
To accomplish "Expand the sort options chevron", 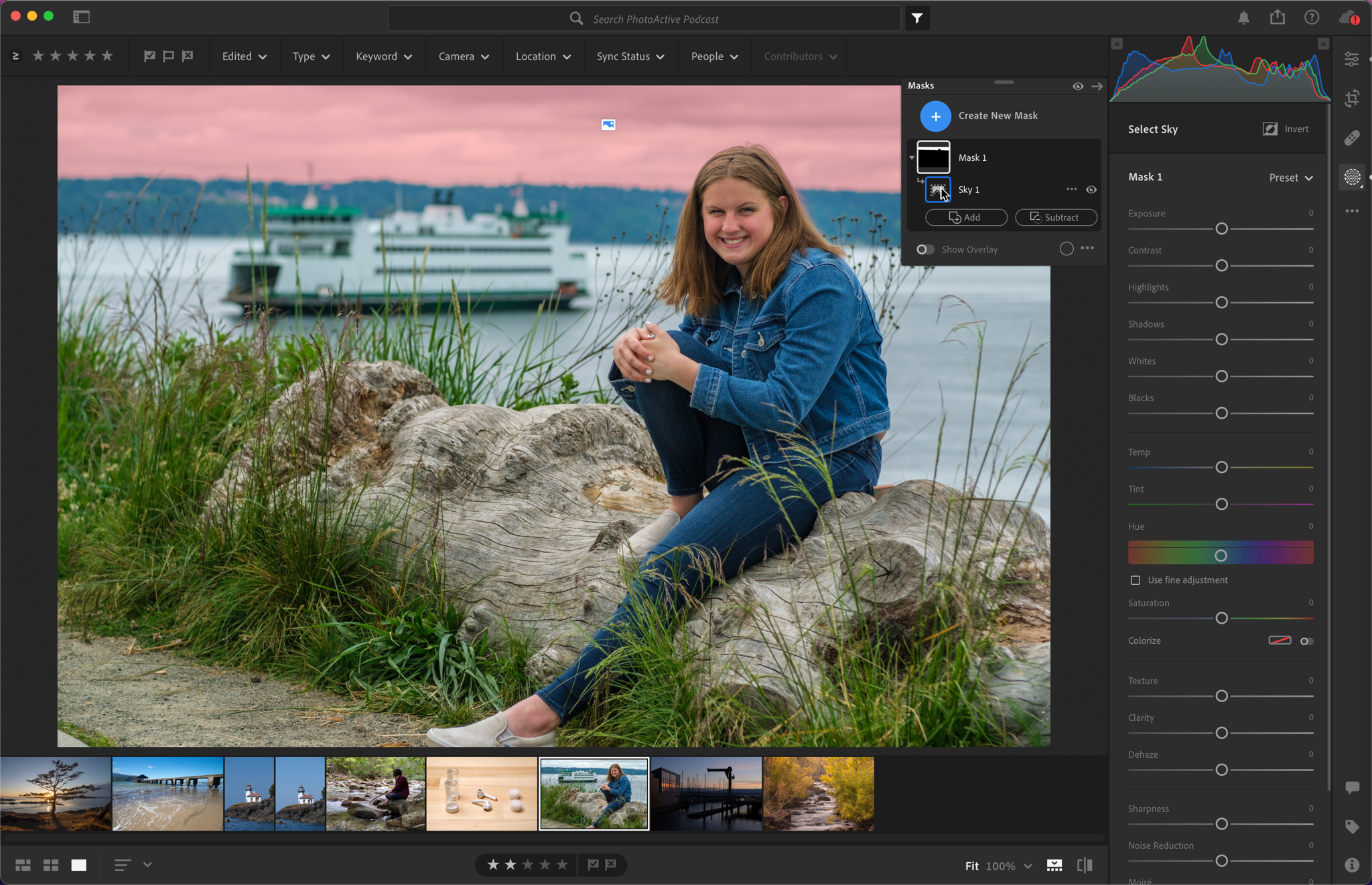I will point(147,865).
